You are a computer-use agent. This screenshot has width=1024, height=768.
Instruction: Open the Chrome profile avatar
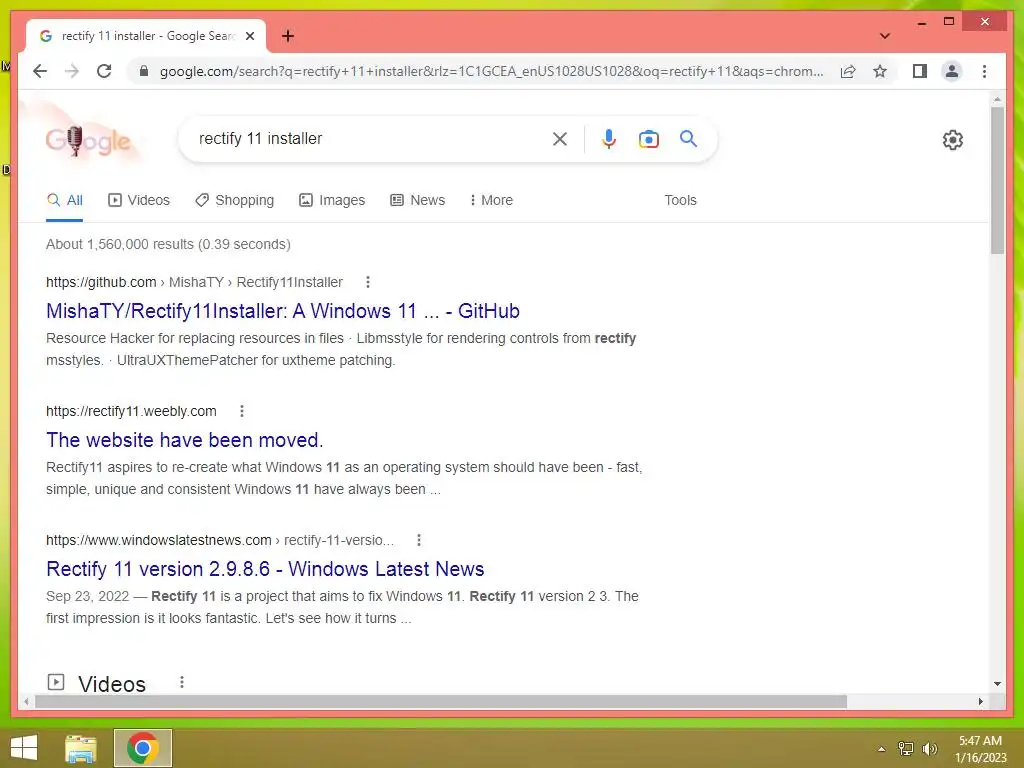tap(952, 71)
